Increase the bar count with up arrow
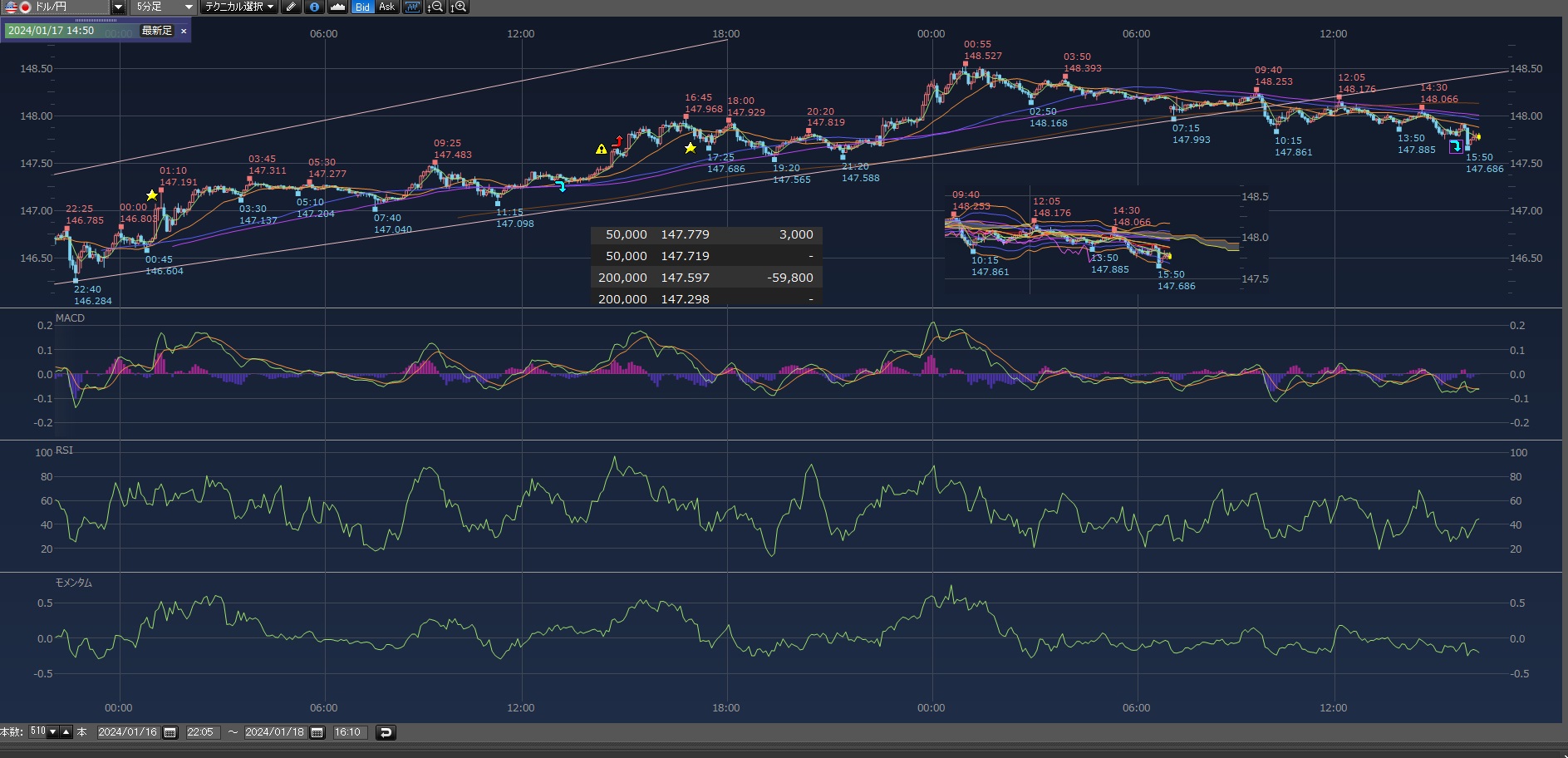The width and height of the screenshot is (1568, 758). 66,732
